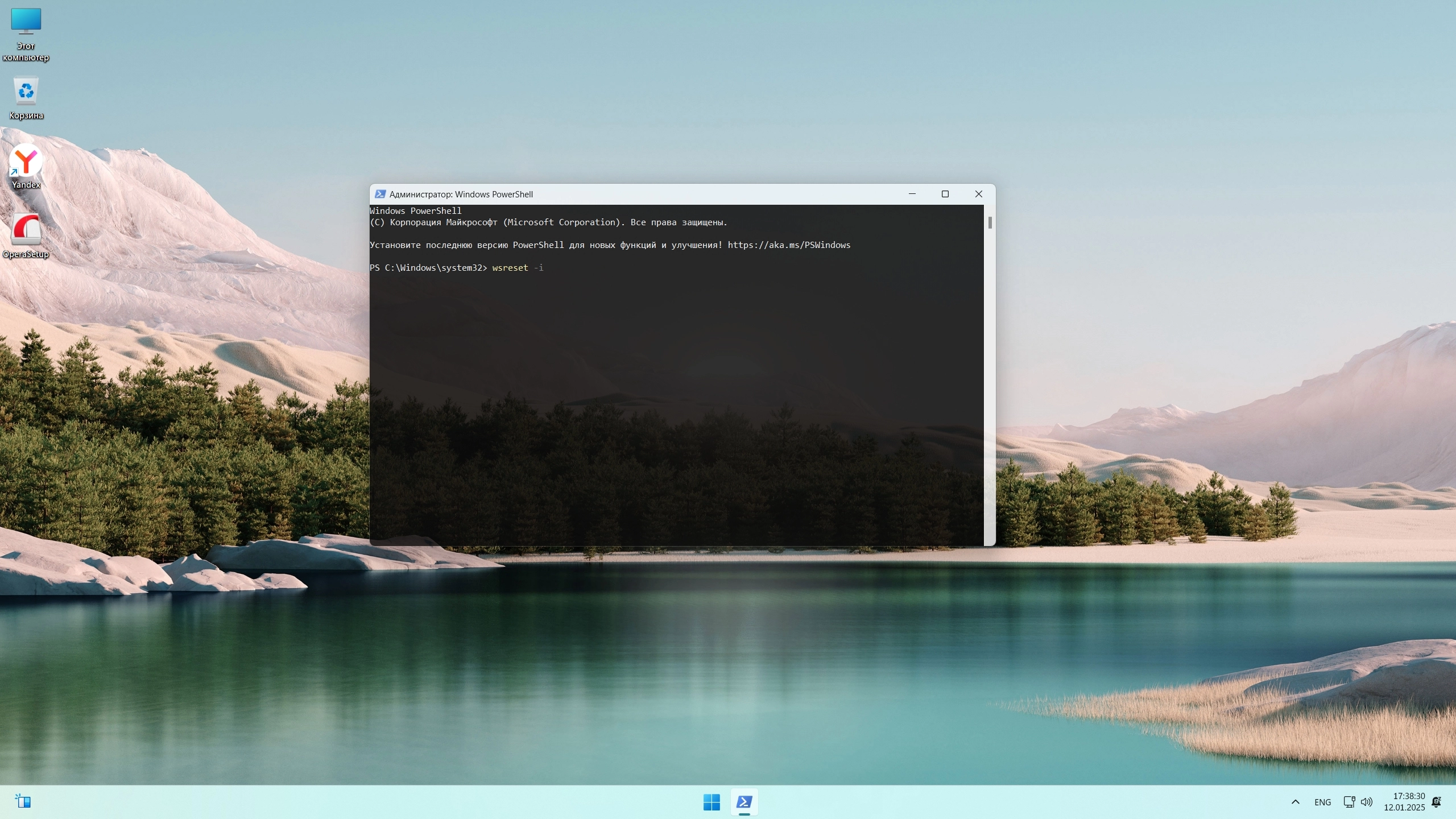Click the volume speaker tray icon
The image size is (1456, 819).
point(1366,802)
